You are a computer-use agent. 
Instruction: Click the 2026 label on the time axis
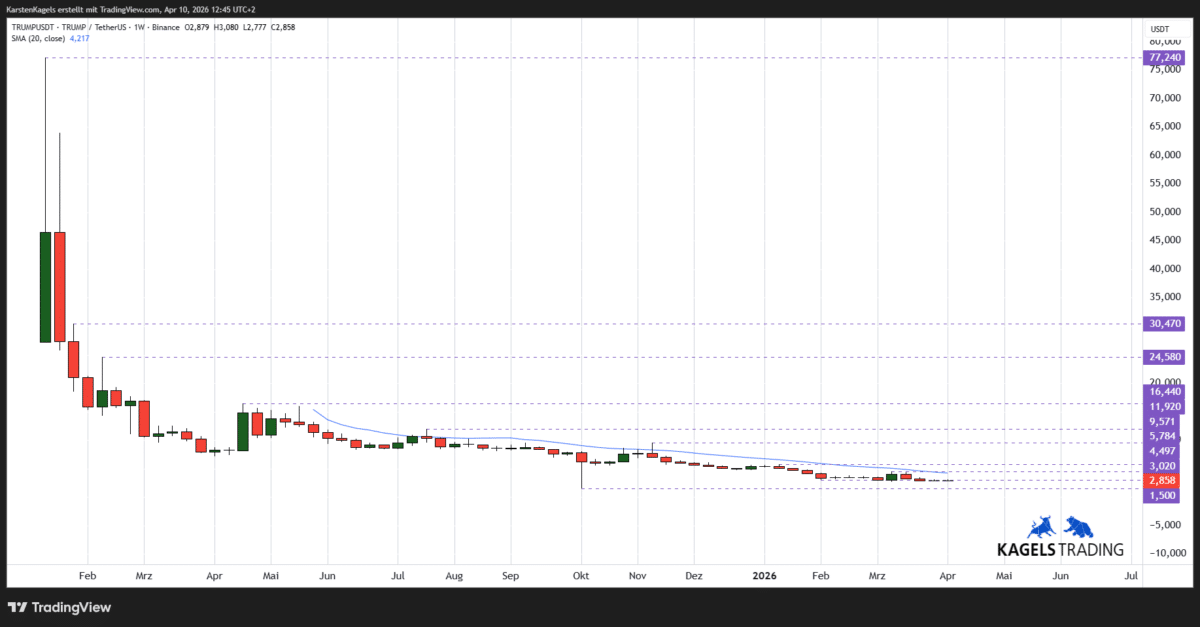pyautogui.click(x=764, y=576)
